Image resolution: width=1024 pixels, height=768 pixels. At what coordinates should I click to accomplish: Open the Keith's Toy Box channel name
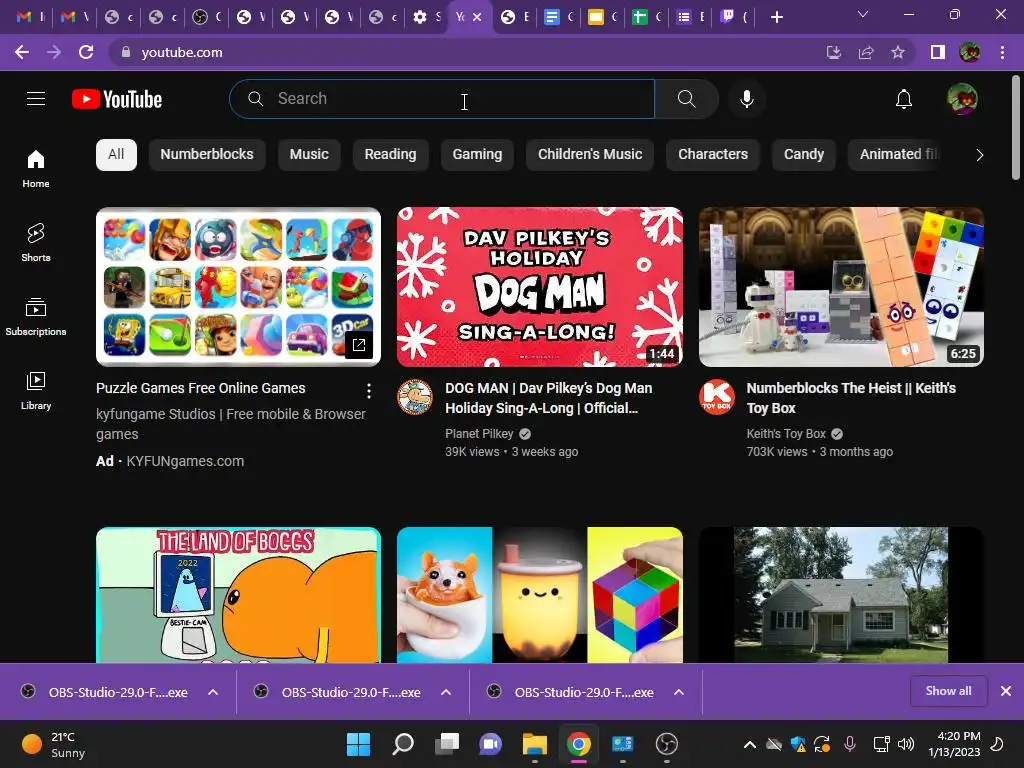(x=786, y=434)
